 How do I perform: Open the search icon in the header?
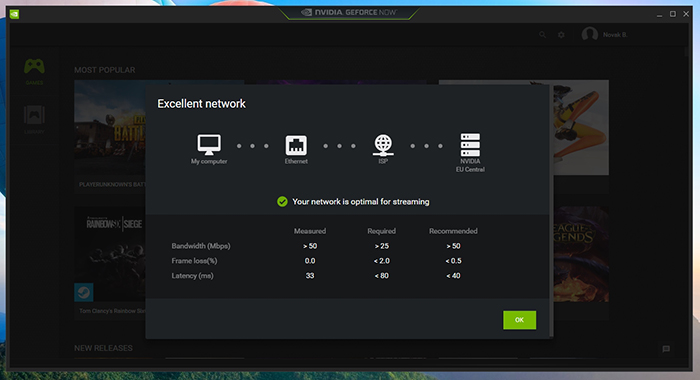click(x=542, y=34)
